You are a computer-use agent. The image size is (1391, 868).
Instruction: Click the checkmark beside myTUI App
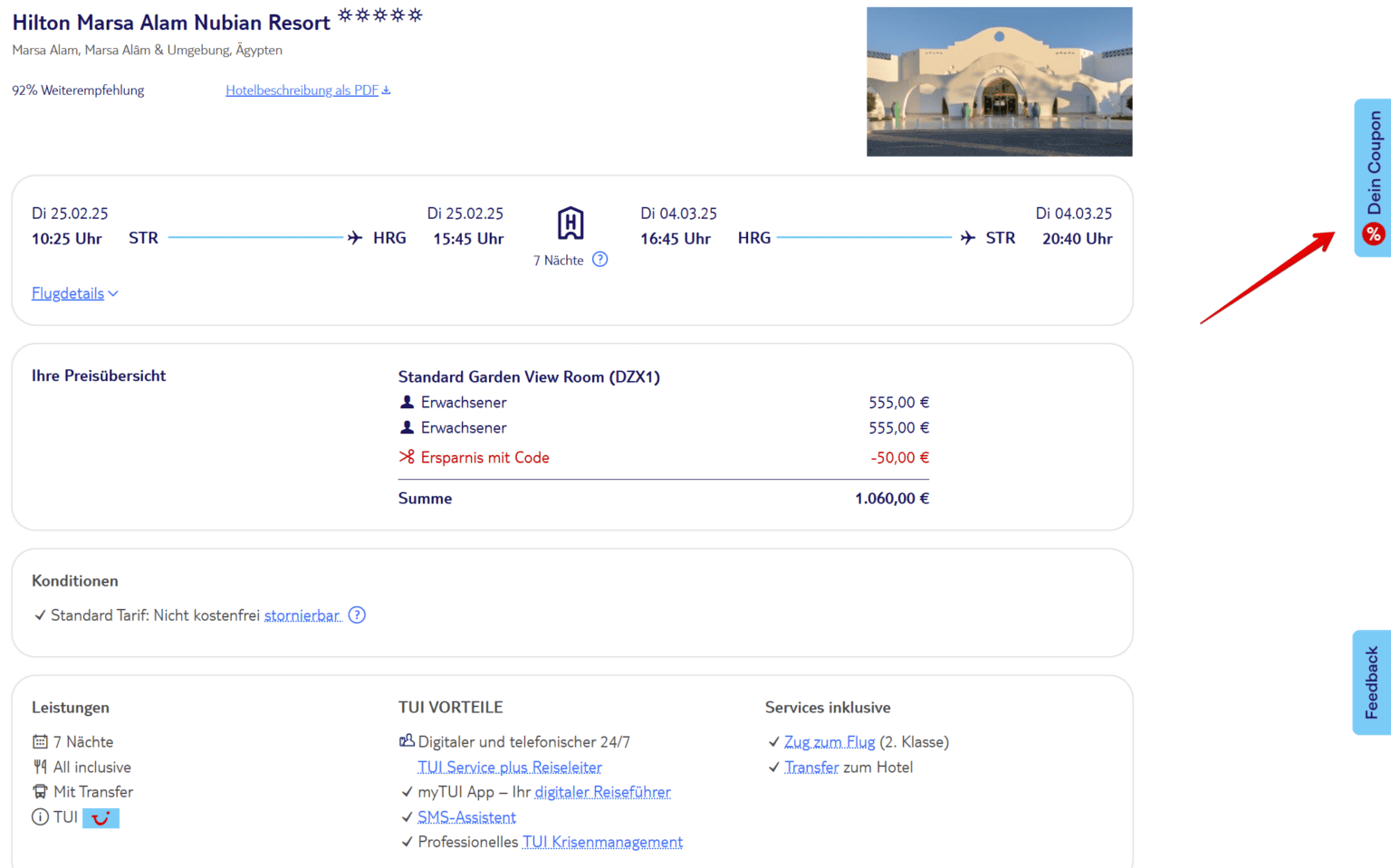[x=407, y=792]
